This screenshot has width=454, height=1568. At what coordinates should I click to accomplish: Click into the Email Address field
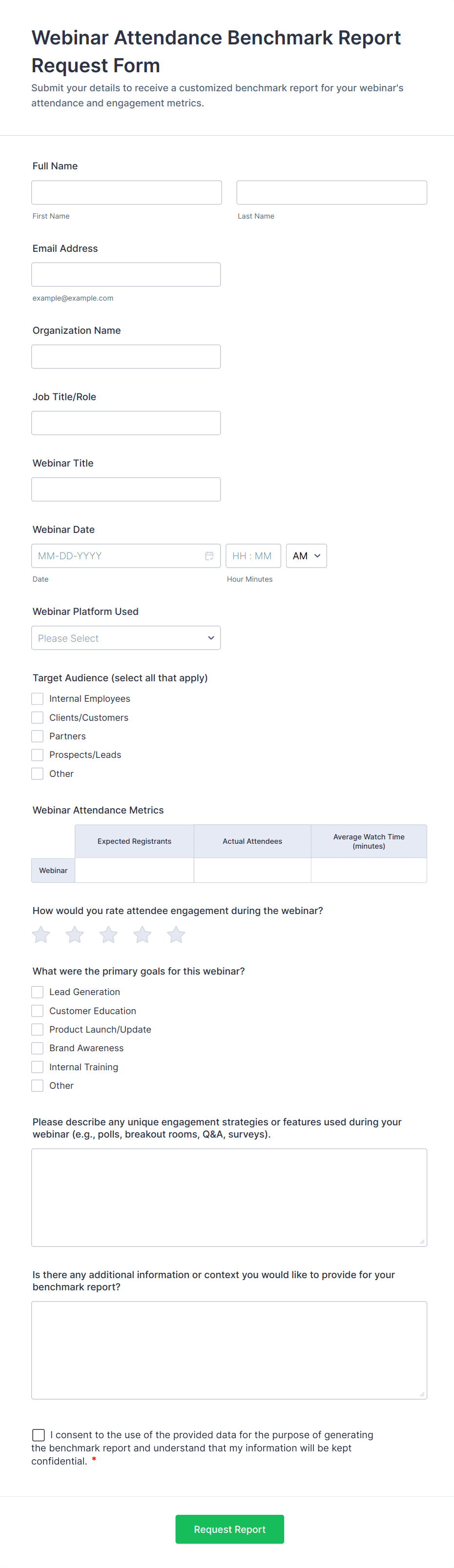(x=126, y=275)
